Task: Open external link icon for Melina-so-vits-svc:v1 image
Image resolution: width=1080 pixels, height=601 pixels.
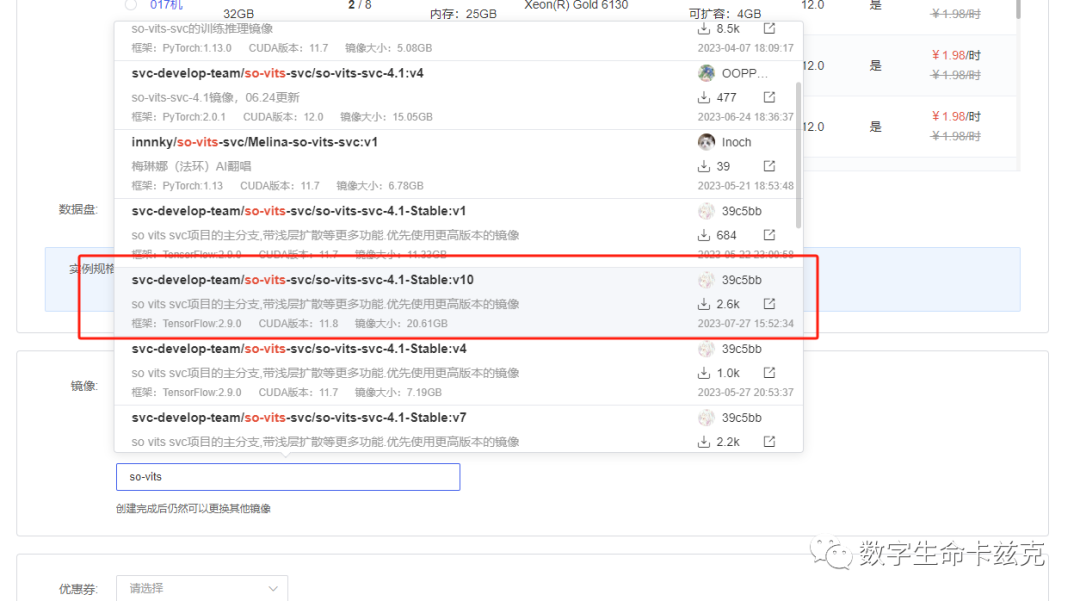Action: point(769,166)
